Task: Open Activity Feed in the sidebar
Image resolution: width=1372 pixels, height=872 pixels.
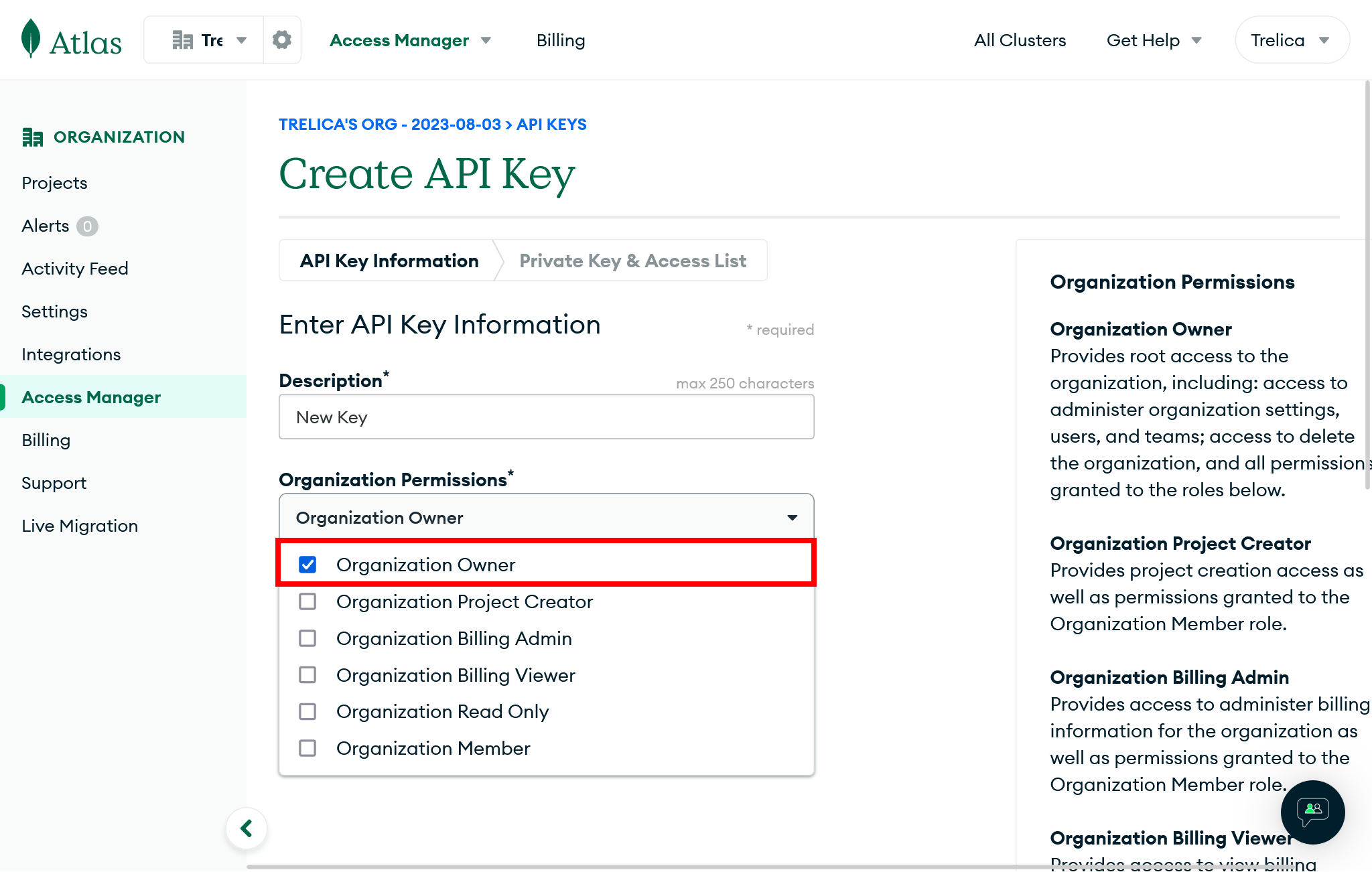Action: click(x=74, y=269)
